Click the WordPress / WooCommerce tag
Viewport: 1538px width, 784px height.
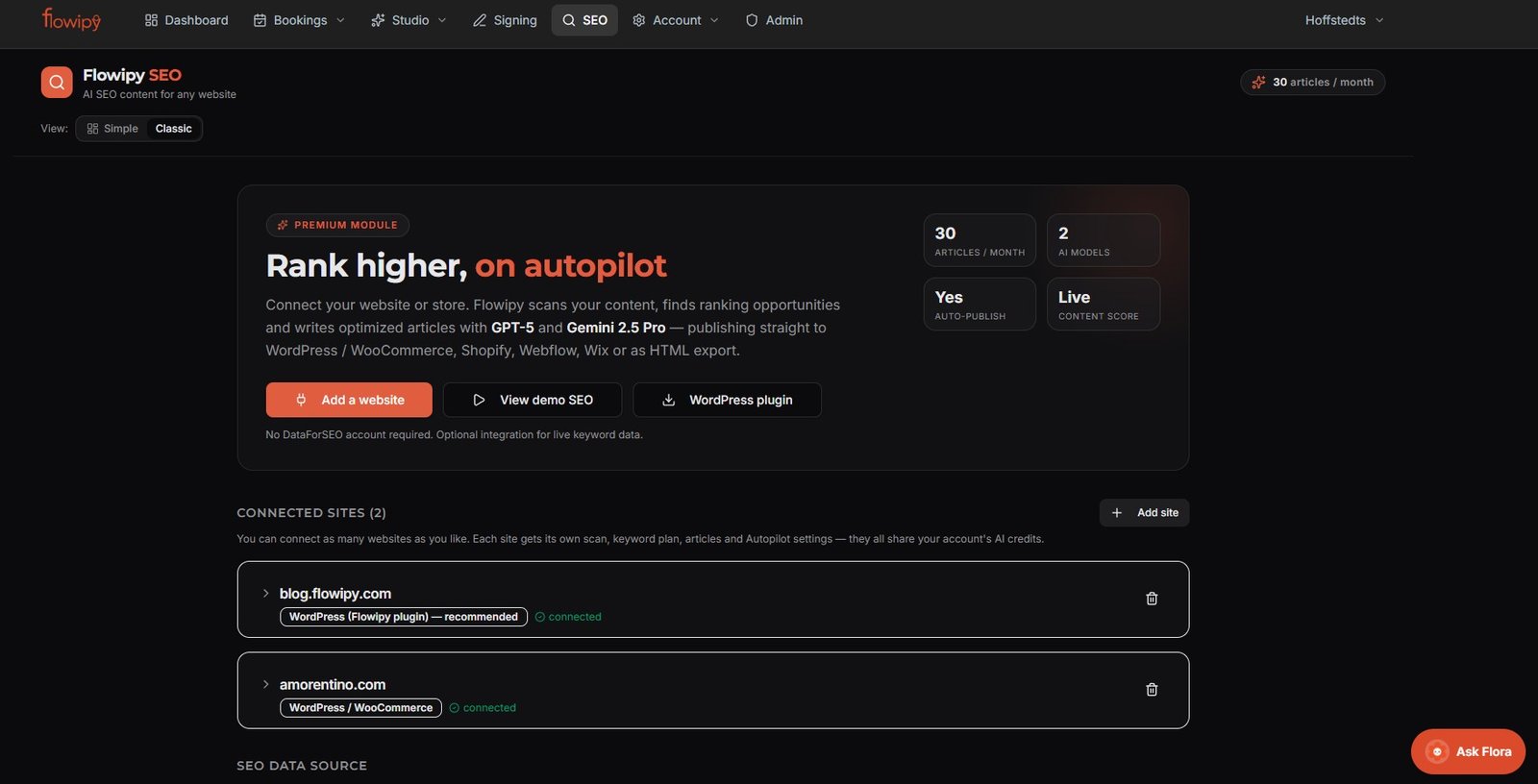tap(360, 708)
